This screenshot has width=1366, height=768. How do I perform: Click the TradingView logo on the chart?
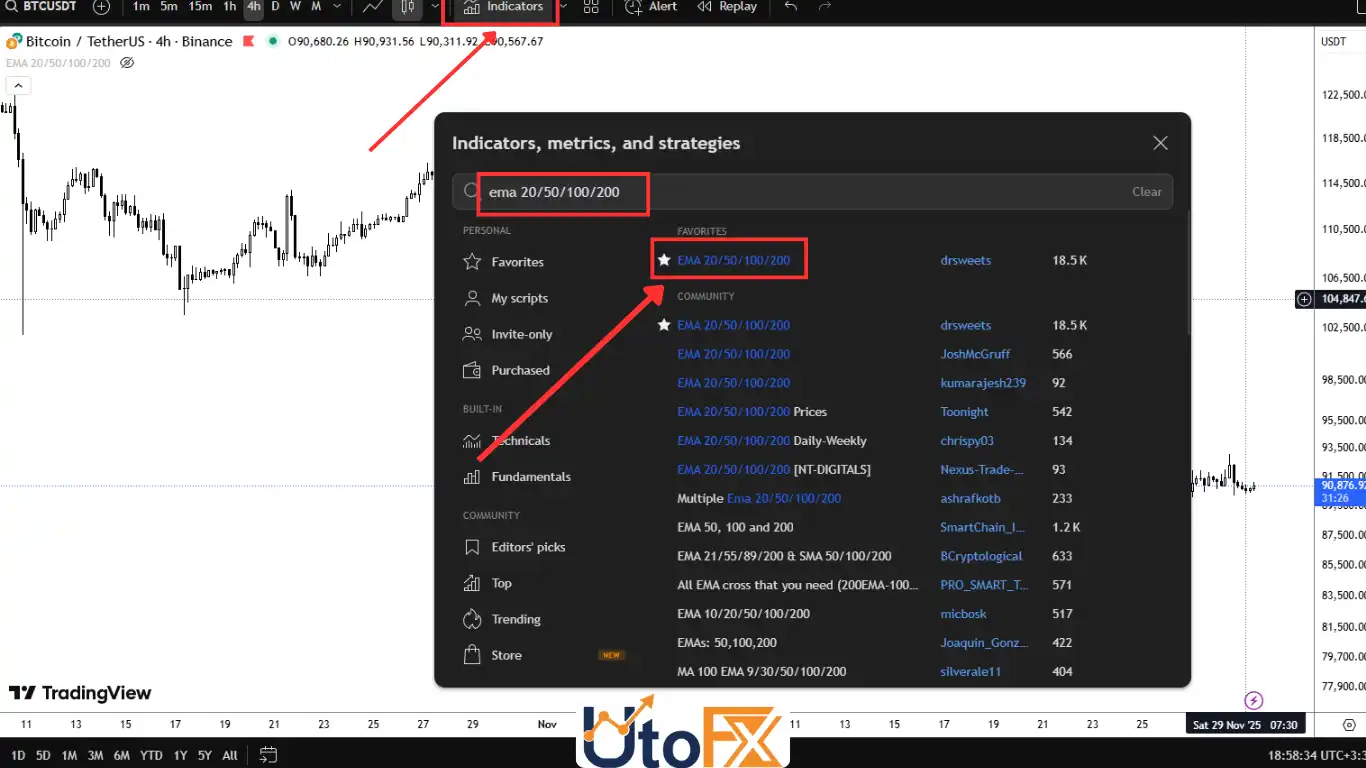80,693
